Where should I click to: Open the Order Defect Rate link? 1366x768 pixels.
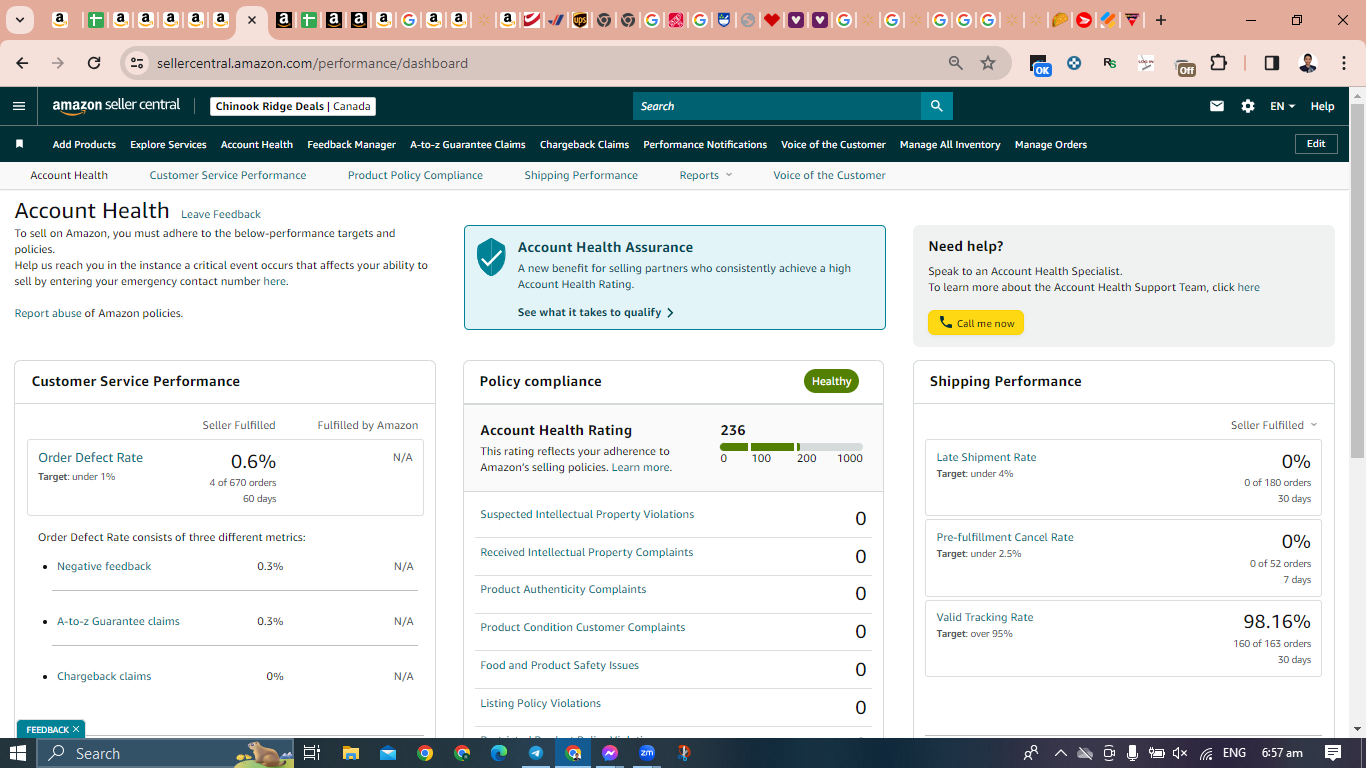(x=90, y=457)
